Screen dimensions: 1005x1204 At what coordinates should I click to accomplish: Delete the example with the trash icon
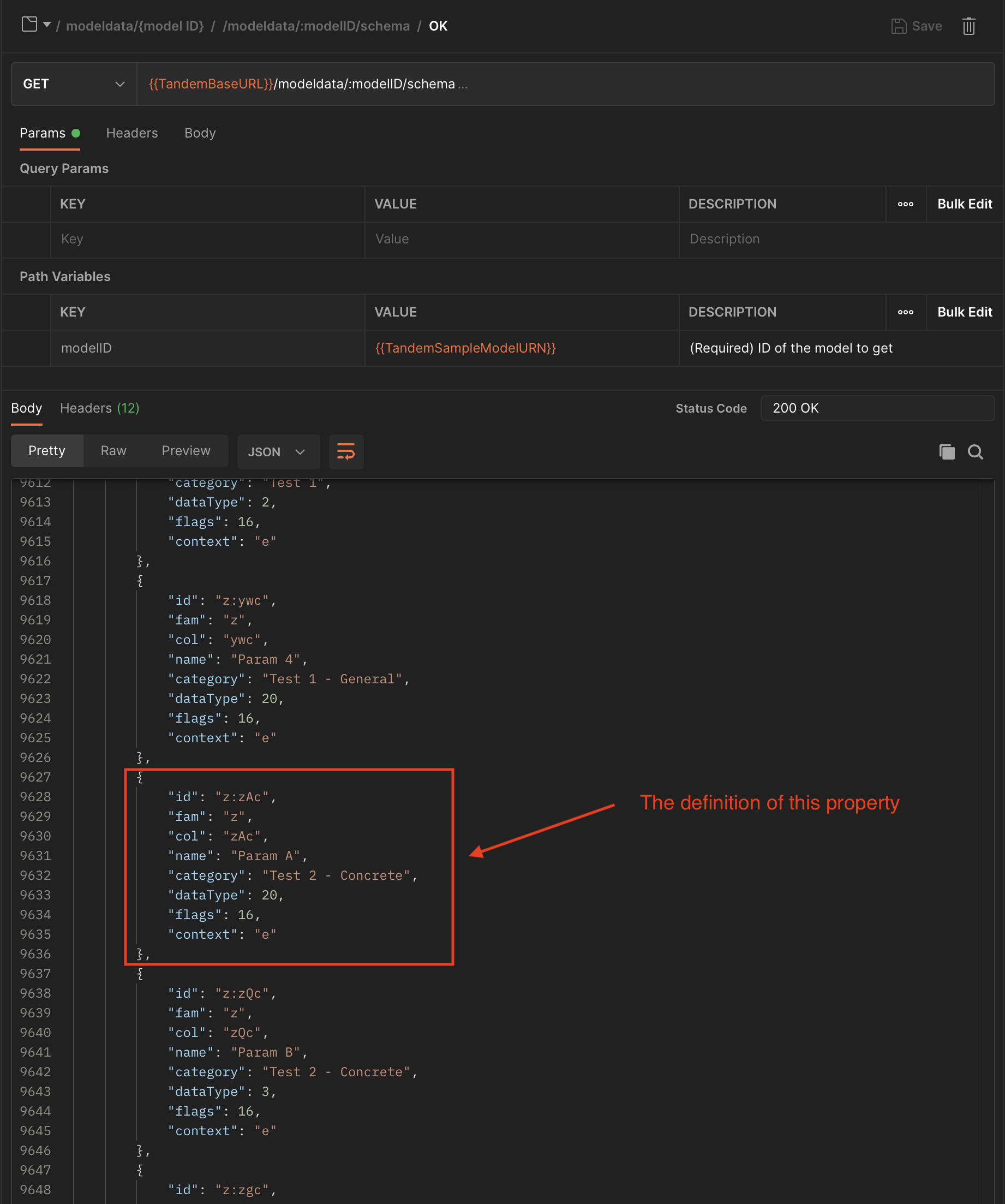(x=968, y=26)
